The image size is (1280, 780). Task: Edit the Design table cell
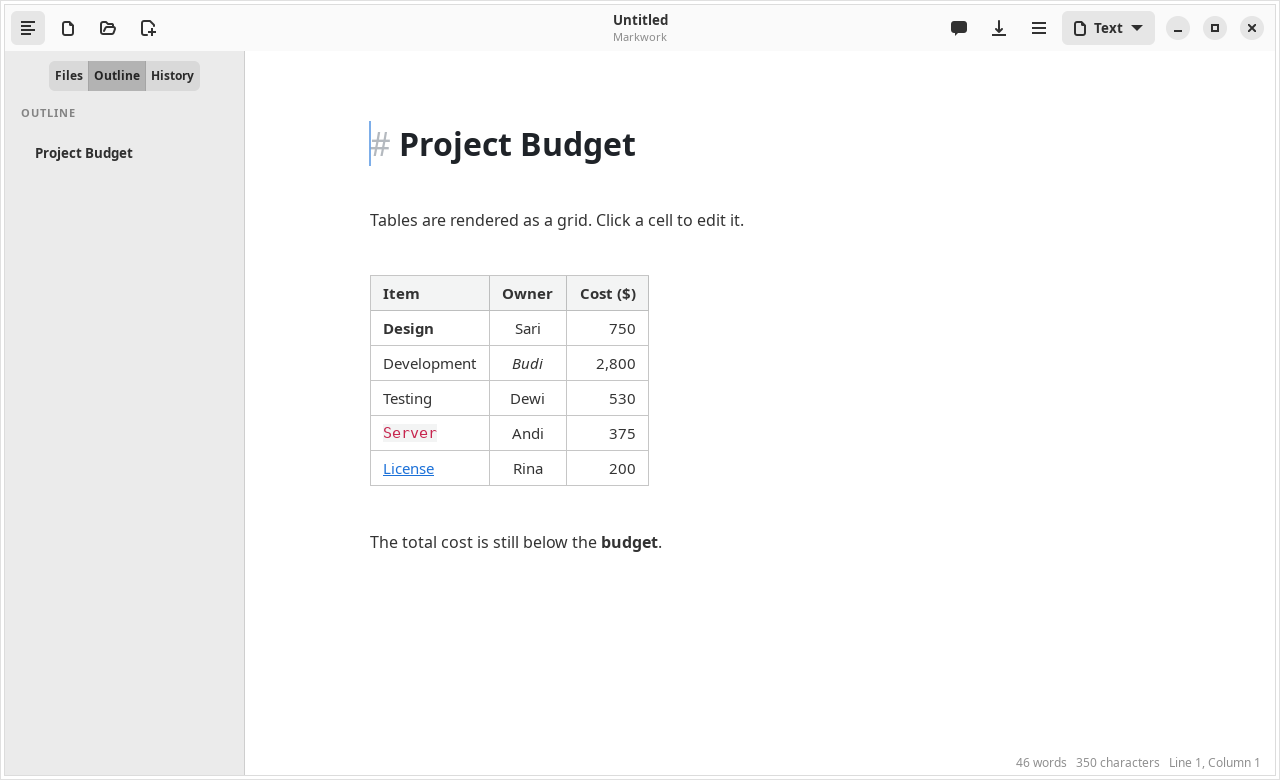click(430, 328)
